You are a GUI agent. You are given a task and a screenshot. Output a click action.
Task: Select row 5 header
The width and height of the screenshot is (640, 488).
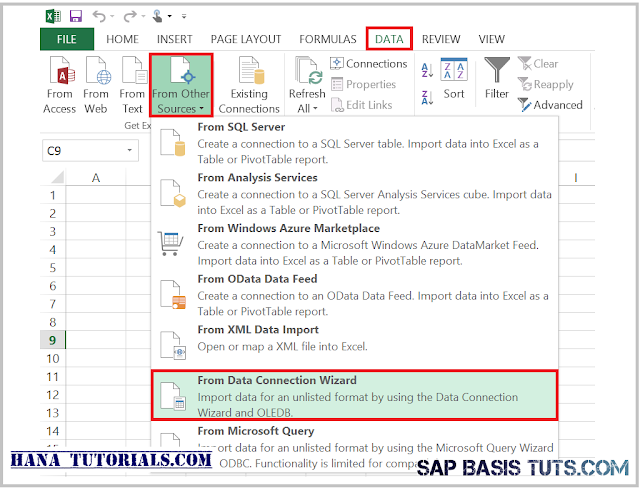[x=53, y=268]
